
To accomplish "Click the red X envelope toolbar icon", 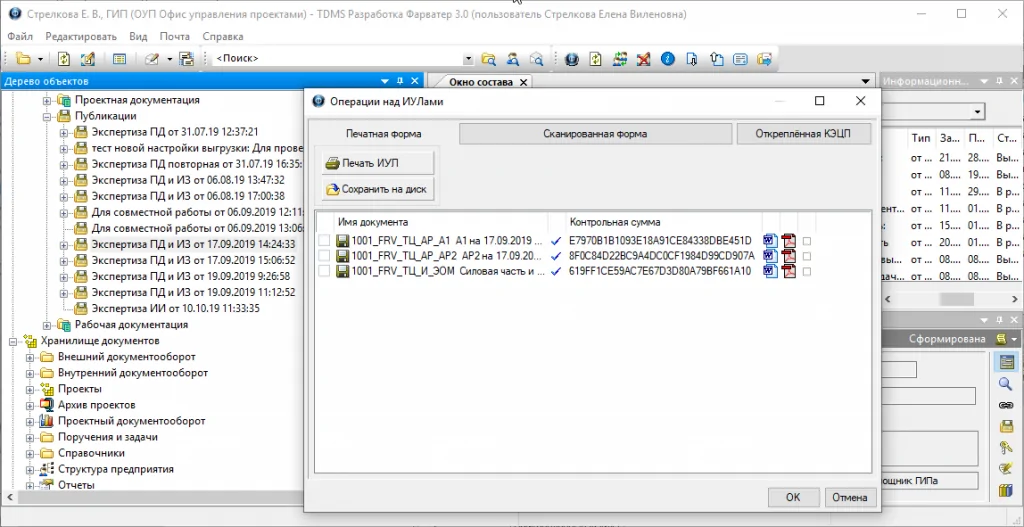I will (x=643, y=59).
